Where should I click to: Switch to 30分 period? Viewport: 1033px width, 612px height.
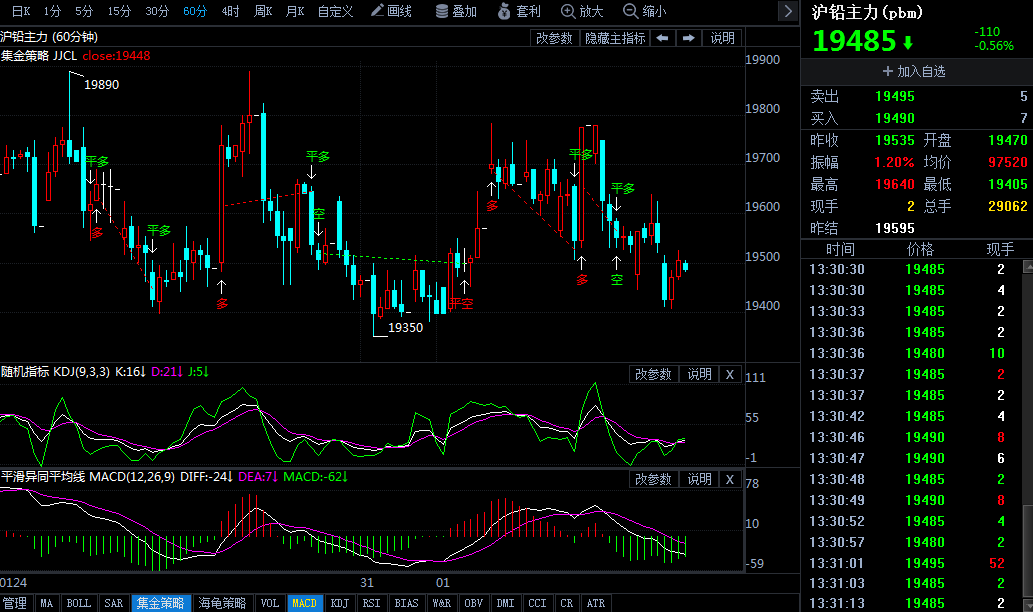(157, 11)
